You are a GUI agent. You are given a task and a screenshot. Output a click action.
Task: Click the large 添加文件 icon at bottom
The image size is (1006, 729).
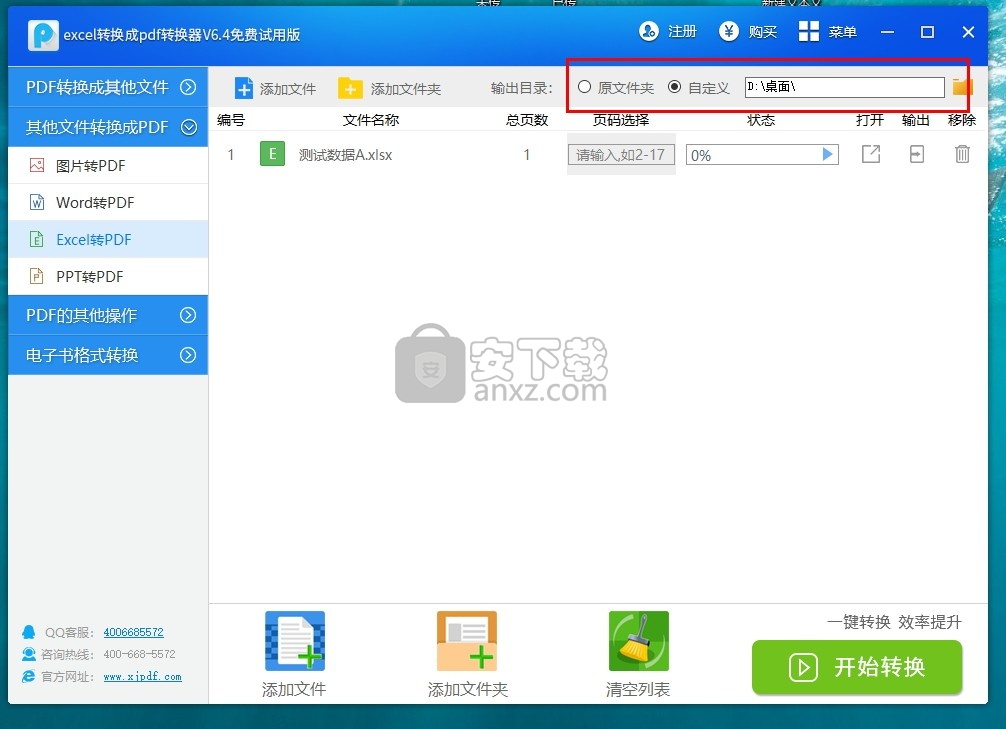click(294, 641)
